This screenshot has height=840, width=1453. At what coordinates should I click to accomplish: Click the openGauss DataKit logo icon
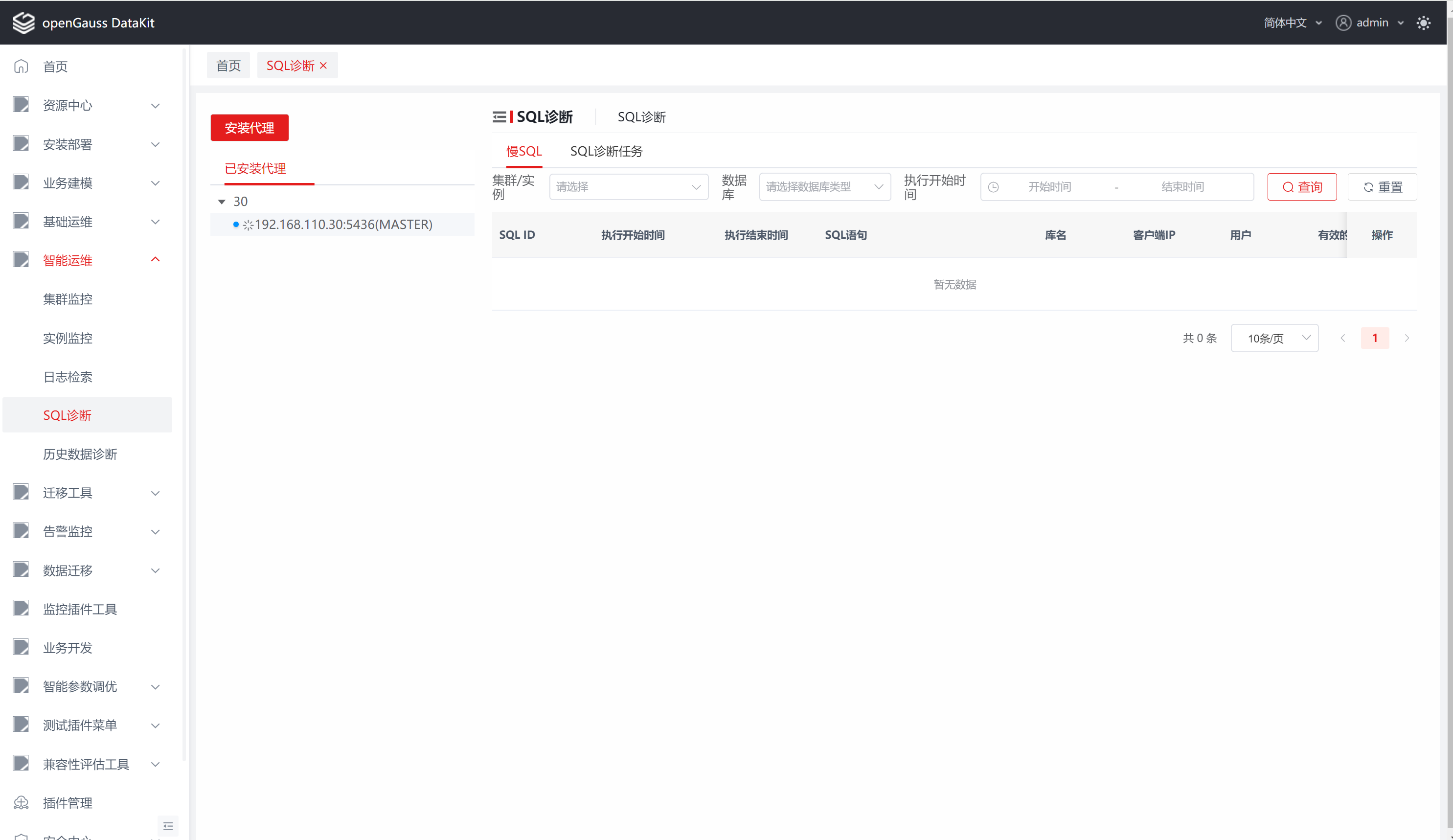[x=23, y=23]
